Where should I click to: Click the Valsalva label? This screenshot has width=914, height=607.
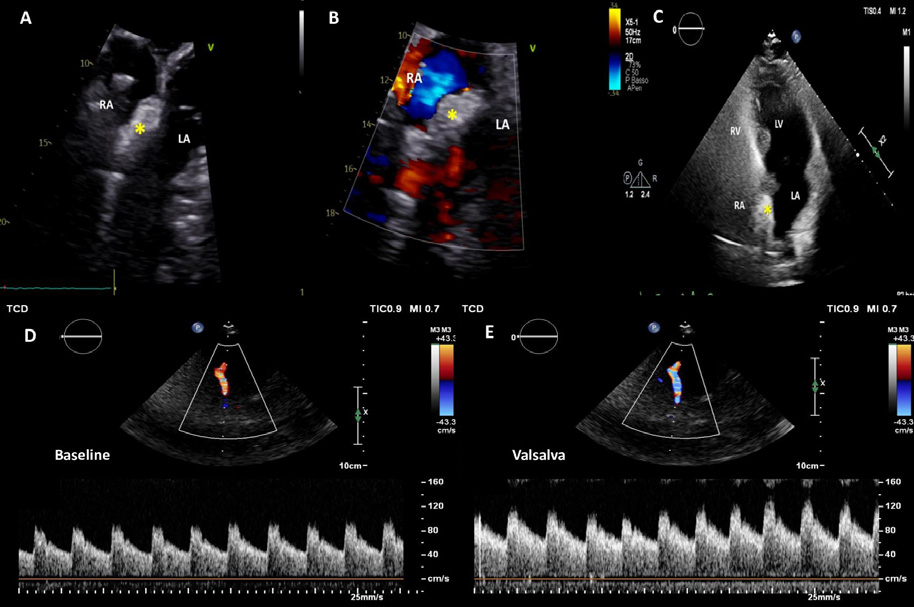click(541, 454)
